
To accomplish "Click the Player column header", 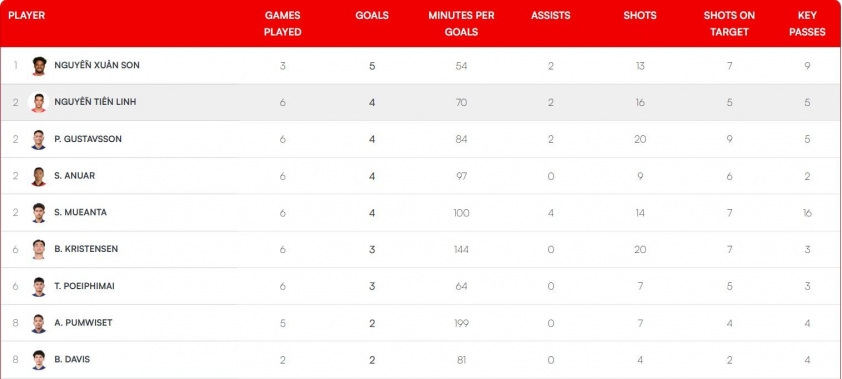I will (x=26, y=16).
